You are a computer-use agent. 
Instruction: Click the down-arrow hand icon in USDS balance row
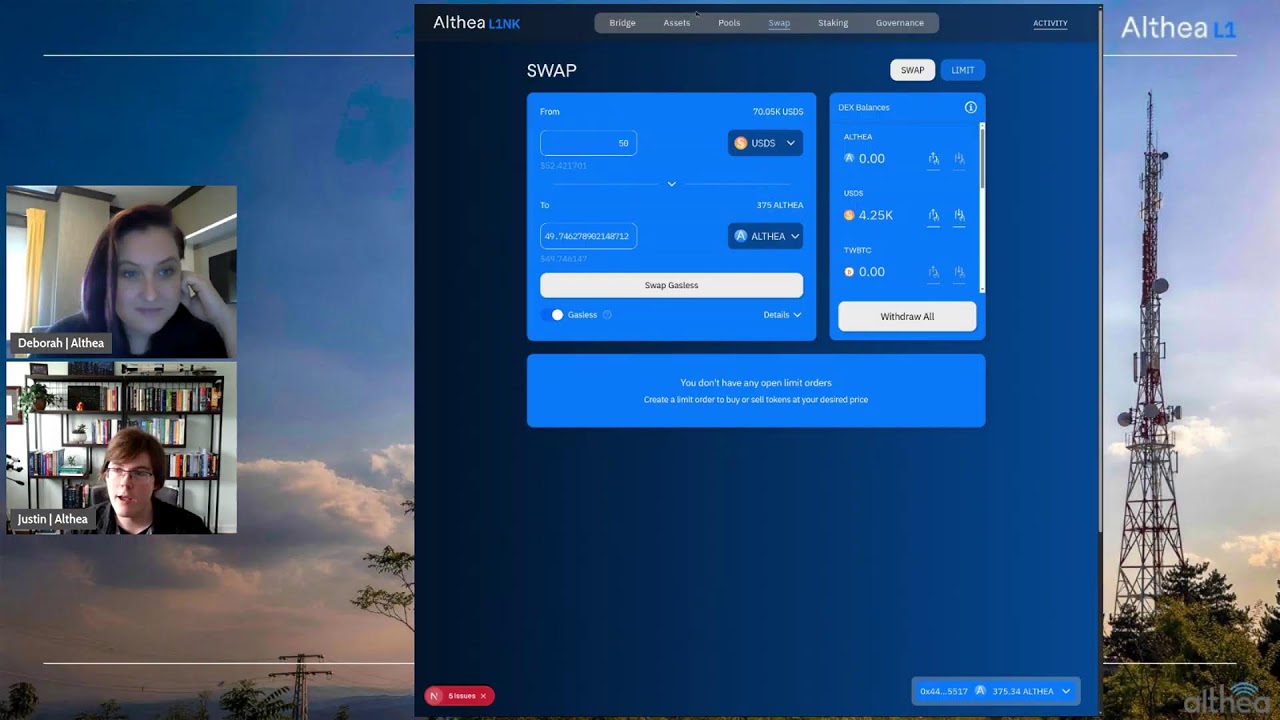959,215
